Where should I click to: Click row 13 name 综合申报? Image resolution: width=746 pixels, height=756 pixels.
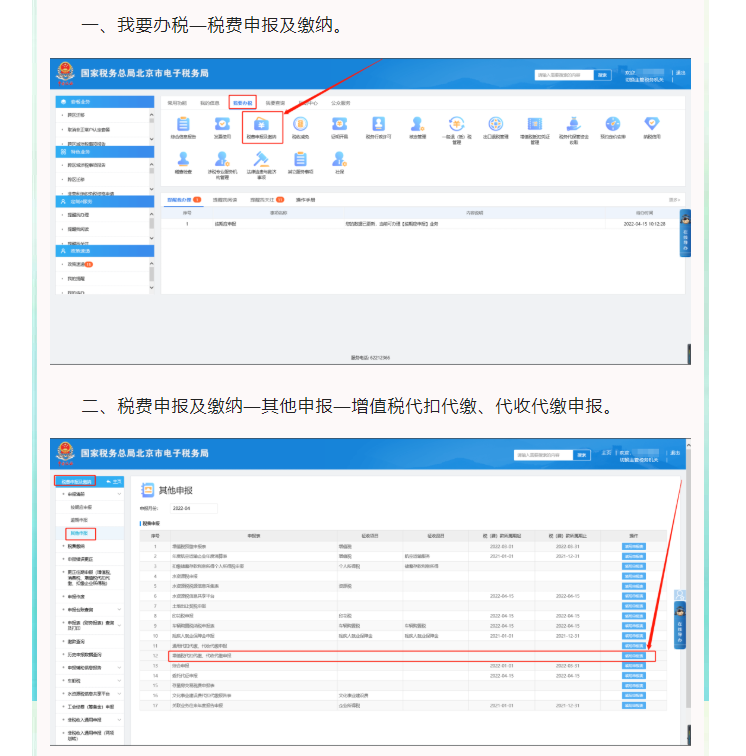pos(181,666)
